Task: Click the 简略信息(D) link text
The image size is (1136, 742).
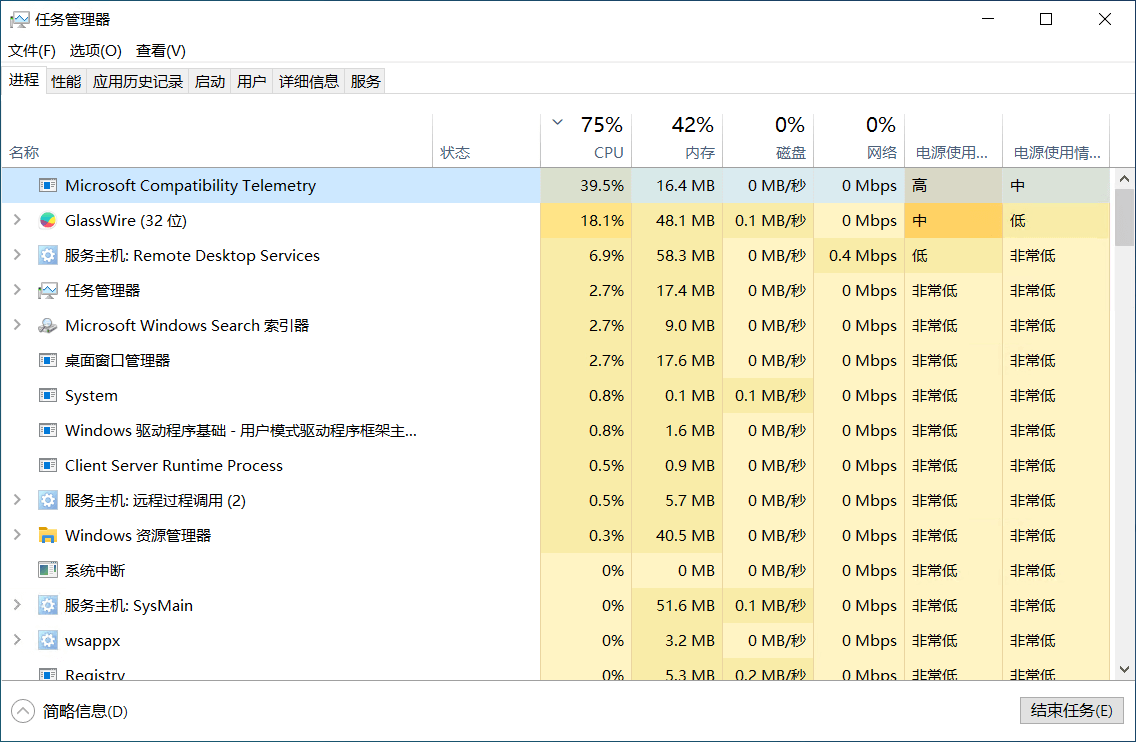Action: (x=85, y=712)
